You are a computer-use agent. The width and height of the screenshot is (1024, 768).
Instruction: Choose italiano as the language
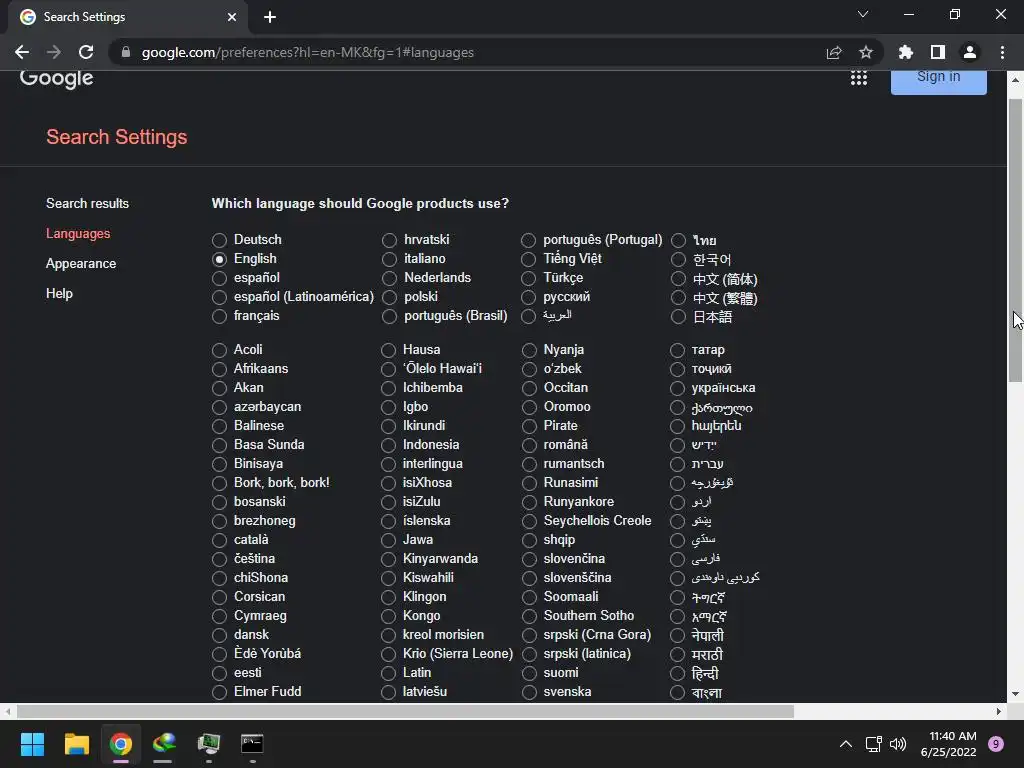click(389, 259)
